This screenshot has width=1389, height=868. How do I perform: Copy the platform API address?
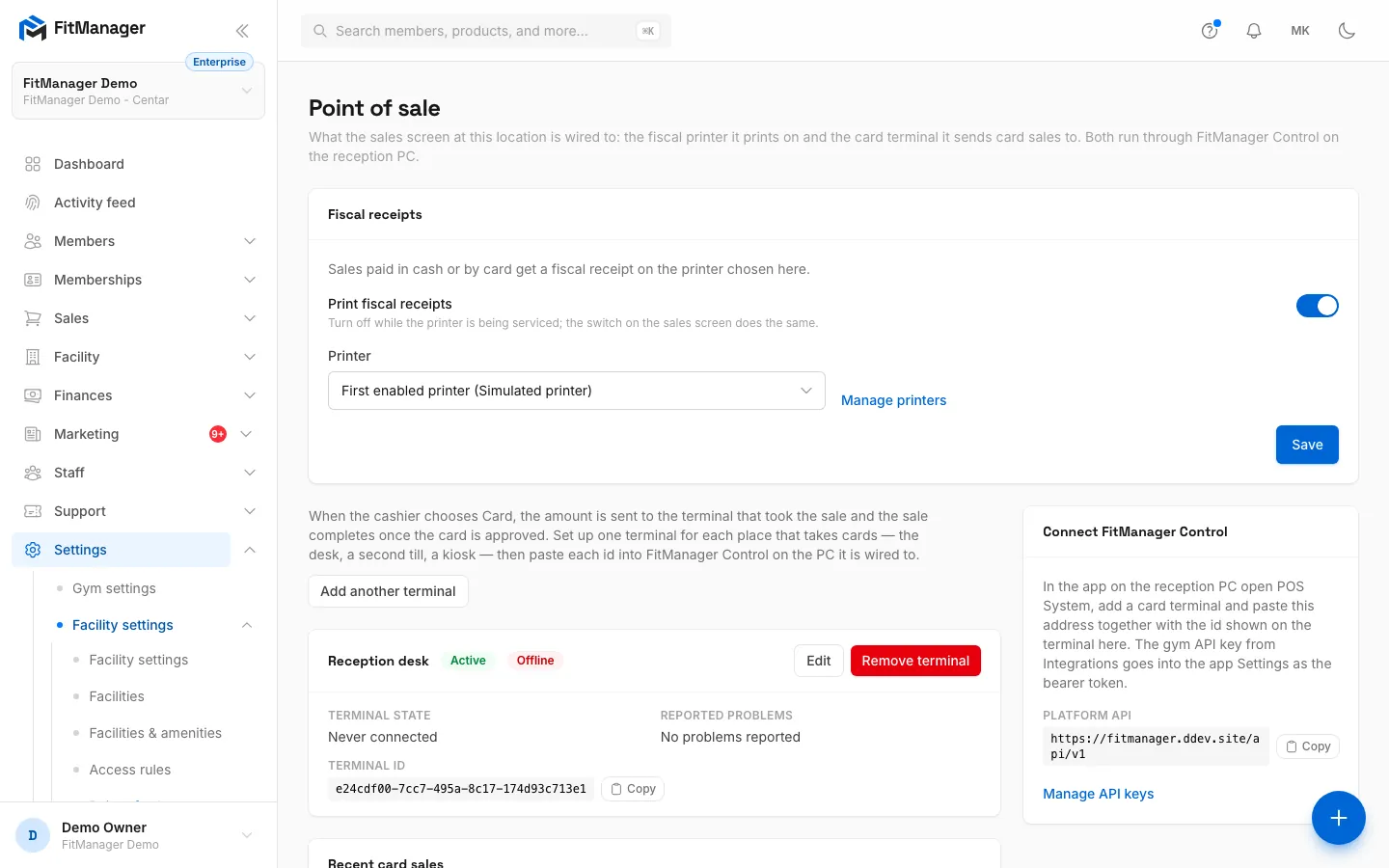1308,746
